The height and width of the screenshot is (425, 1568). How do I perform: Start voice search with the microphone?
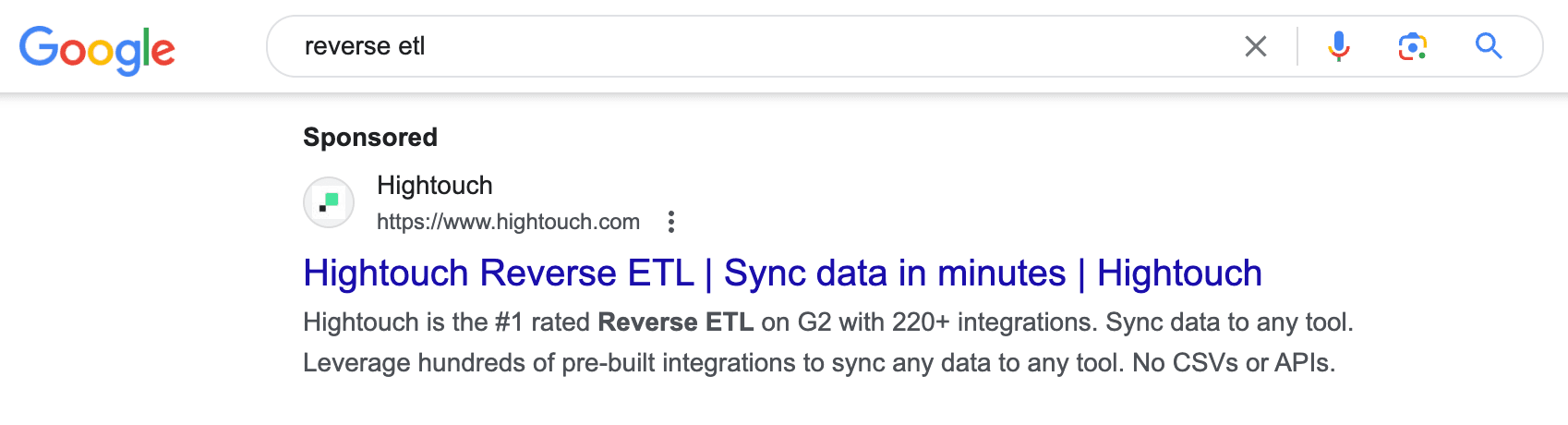pos(1338,46)
